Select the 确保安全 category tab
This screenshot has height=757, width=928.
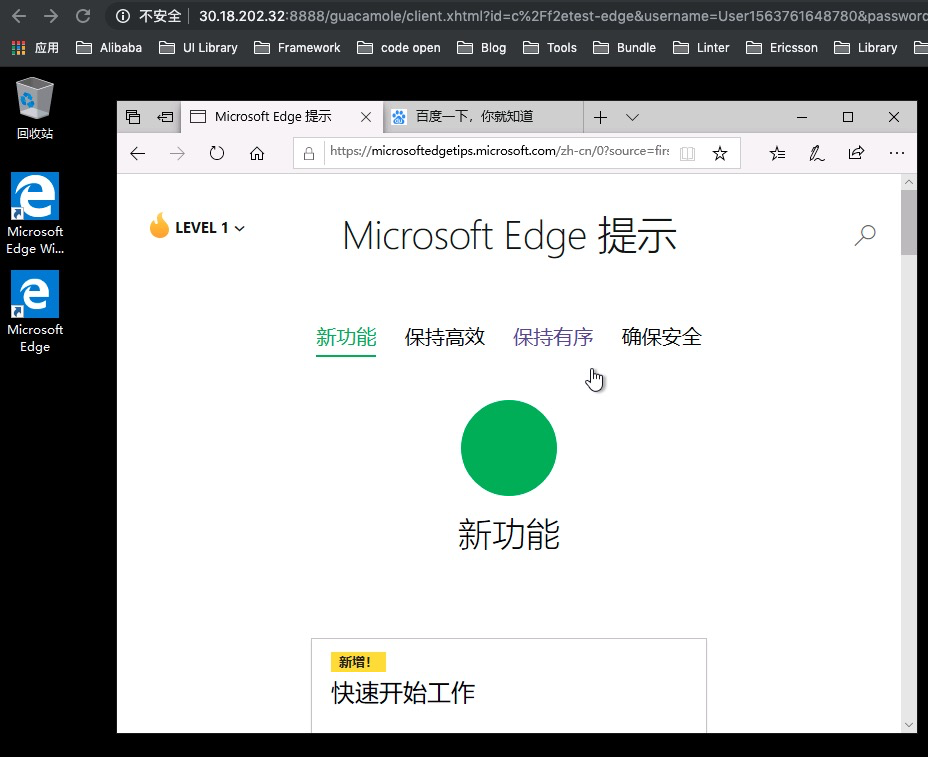(x=662, y=337)
